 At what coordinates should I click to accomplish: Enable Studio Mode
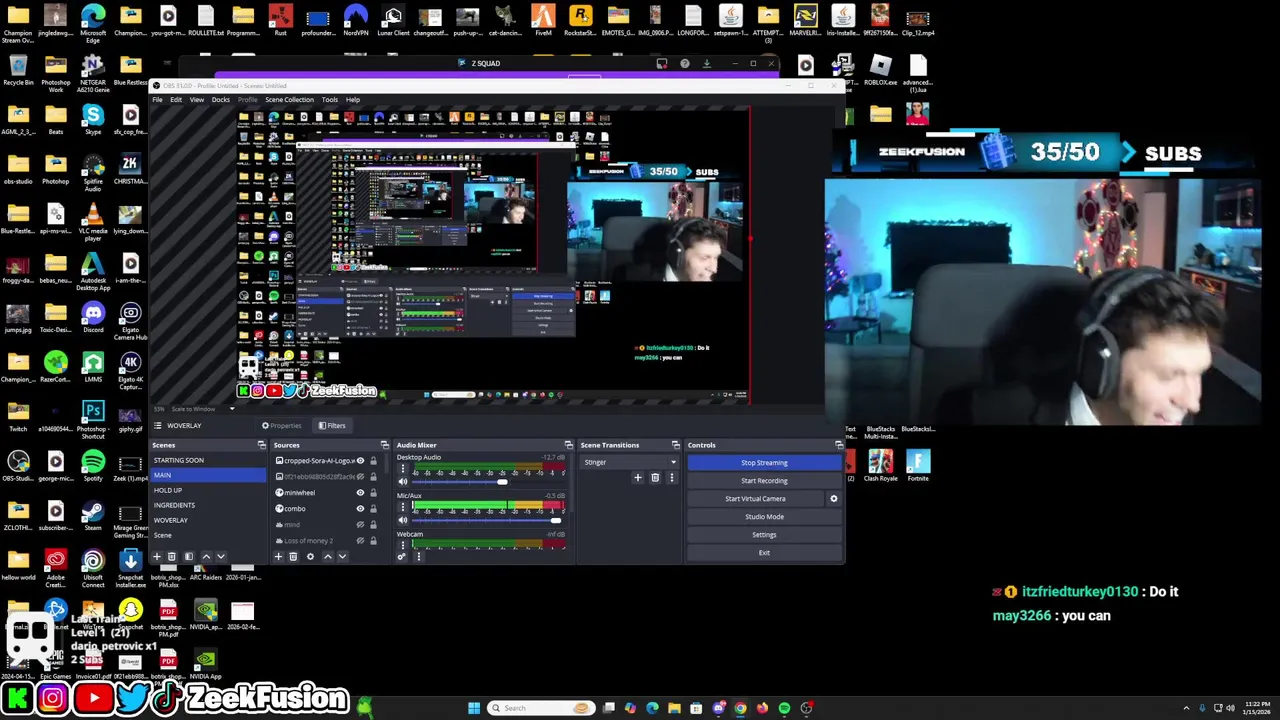pos(764,516)
